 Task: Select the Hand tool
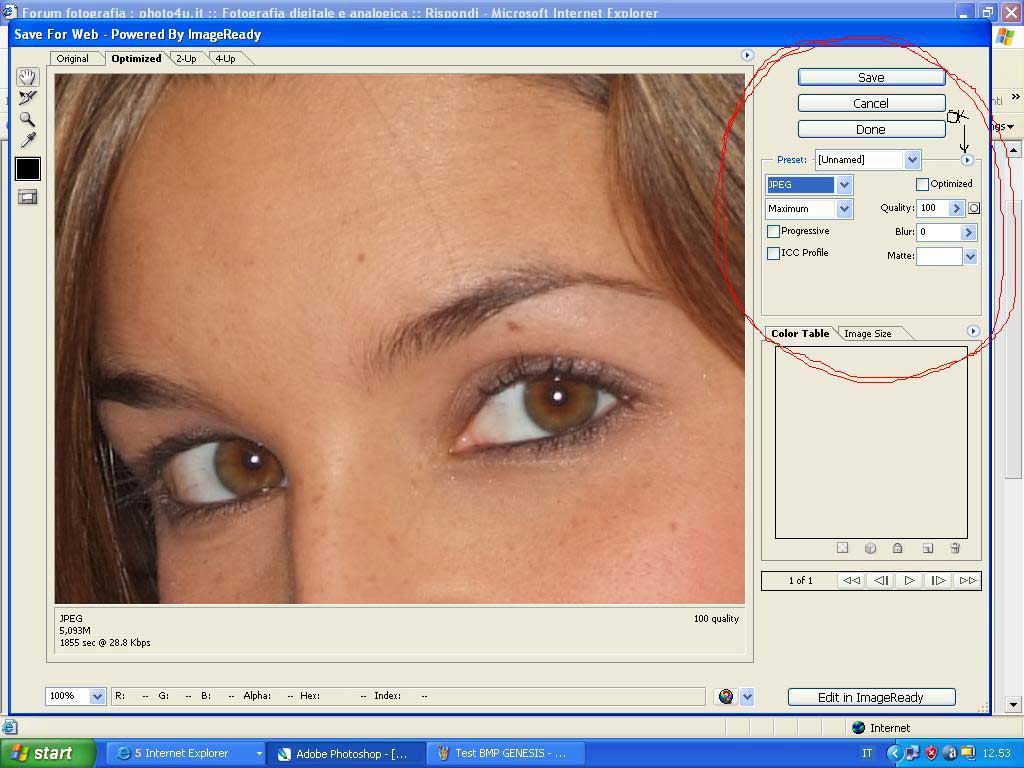pos(27,77)
